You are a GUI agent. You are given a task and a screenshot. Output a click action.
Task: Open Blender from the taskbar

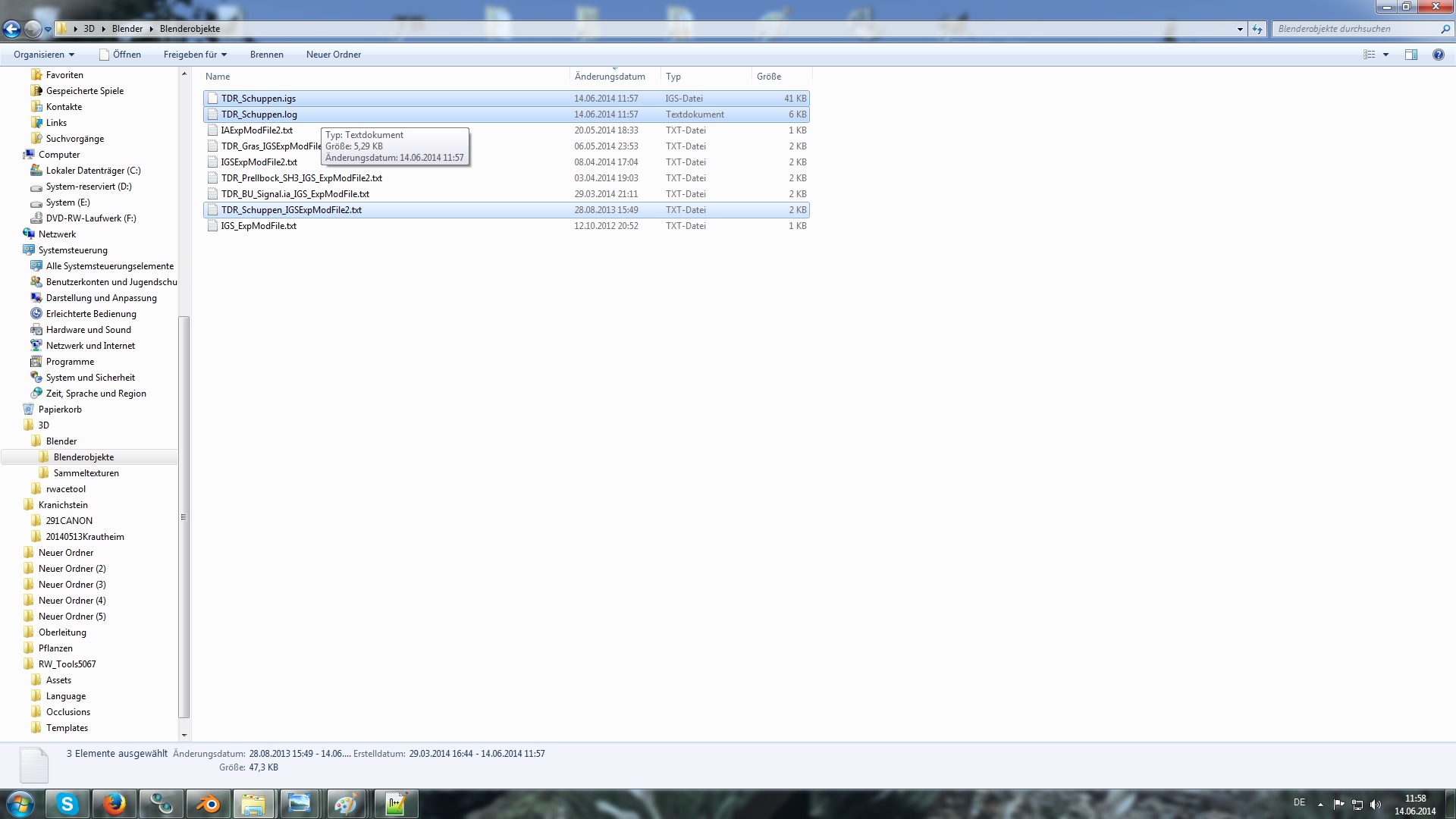[207, 804]
